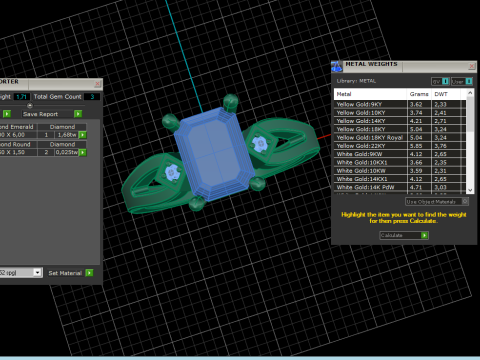
Task: Click the 4.21 grams value
Action: pyautogui.click(x=416, y=121)
